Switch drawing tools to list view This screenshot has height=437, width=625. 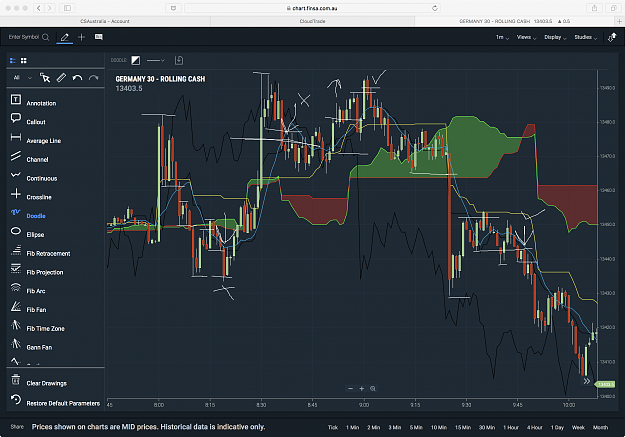[13, 61]
